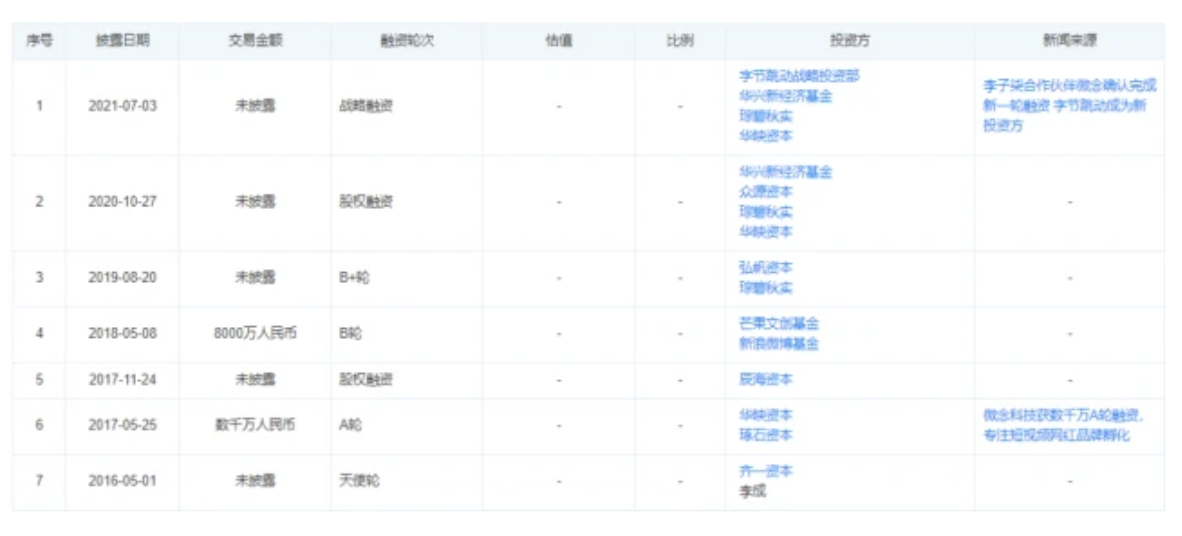Open 华映资本 in the A轮 row
The image size is (1182, 536).
coord(766,415)
